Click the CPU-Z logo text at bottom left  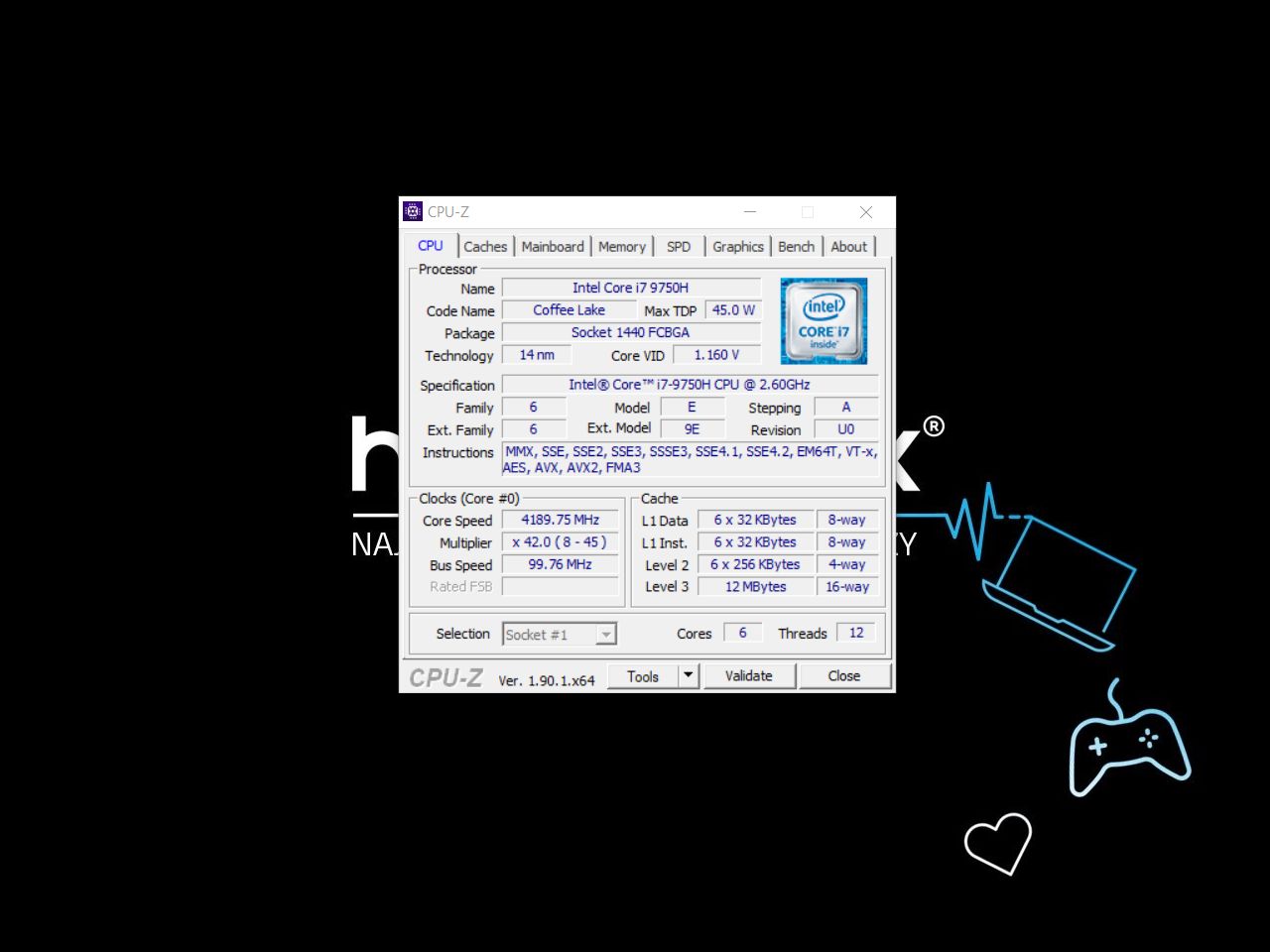(x=445, y=678)
